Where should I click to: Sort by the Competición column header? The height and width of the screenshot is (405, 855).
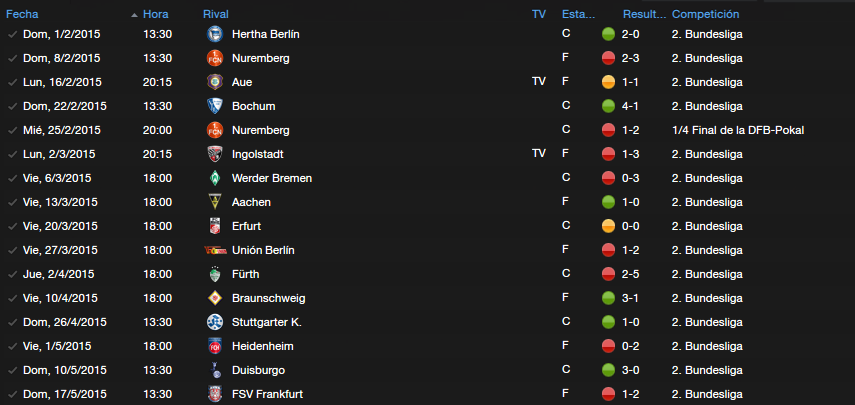point(706,14)
